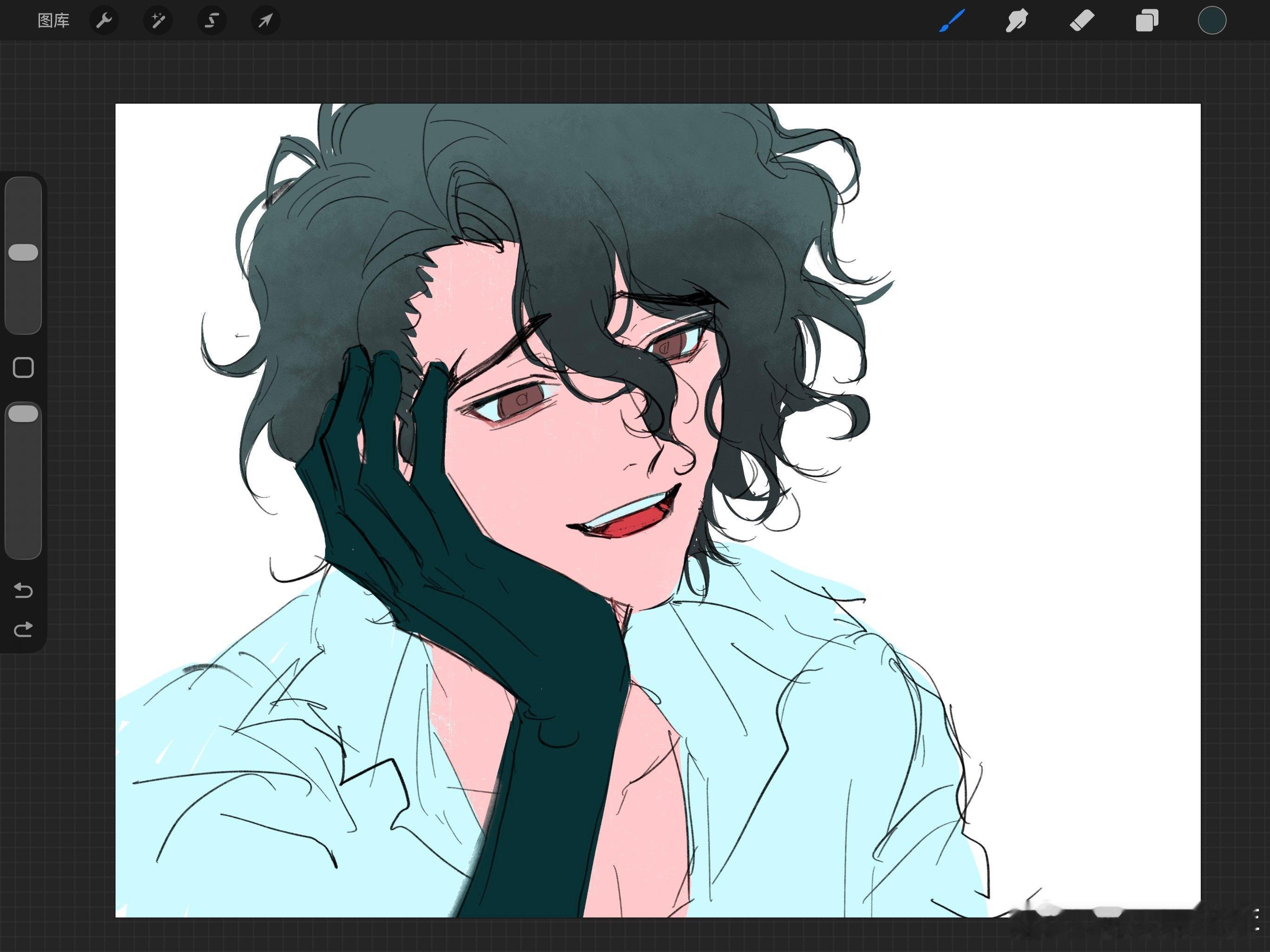Select the Eraser tool
This screenshot has height=952, width=1270.
pos(1082,20)
